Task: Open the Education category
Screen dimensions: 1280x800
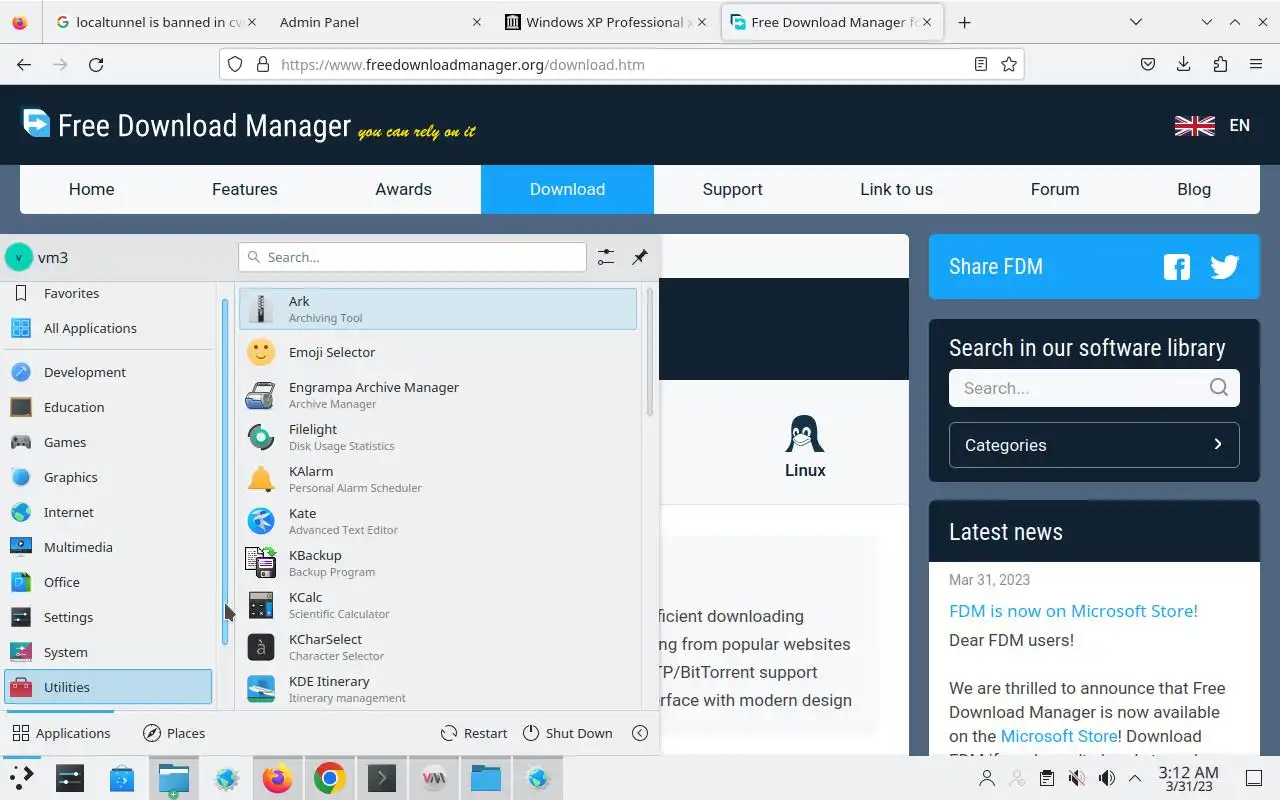Action: click(x=108, y=407)
